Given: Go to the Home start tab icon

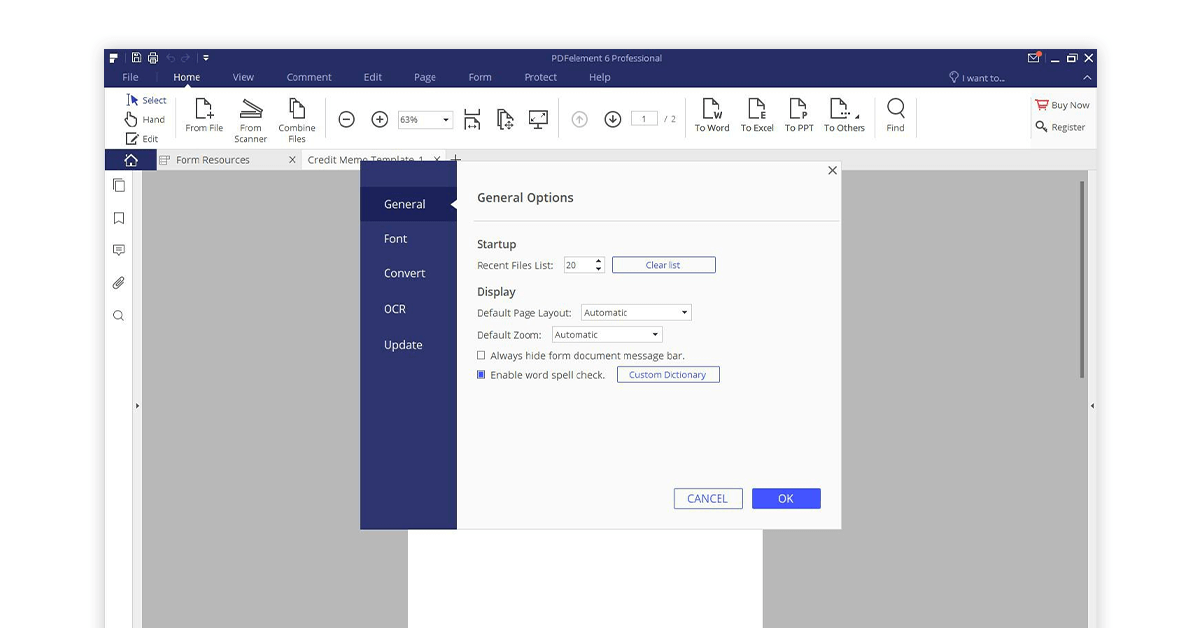Looking at the screenshot, I should point(131,160).
